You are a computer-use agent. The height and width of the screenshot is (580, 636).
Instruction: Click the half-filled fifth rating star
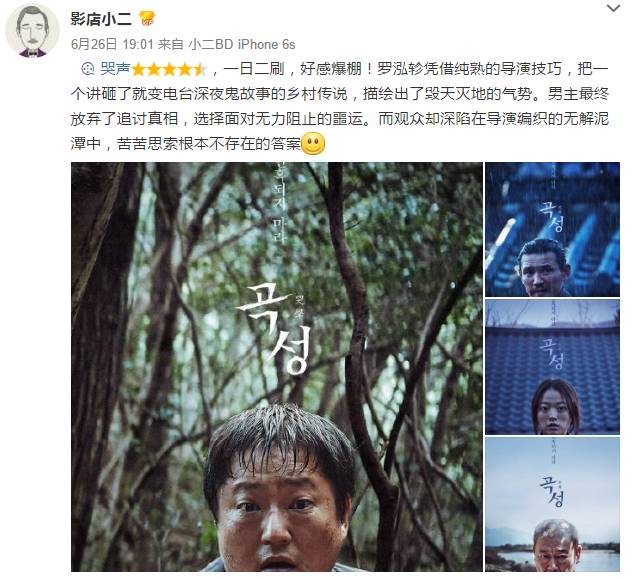coord(200,69)
